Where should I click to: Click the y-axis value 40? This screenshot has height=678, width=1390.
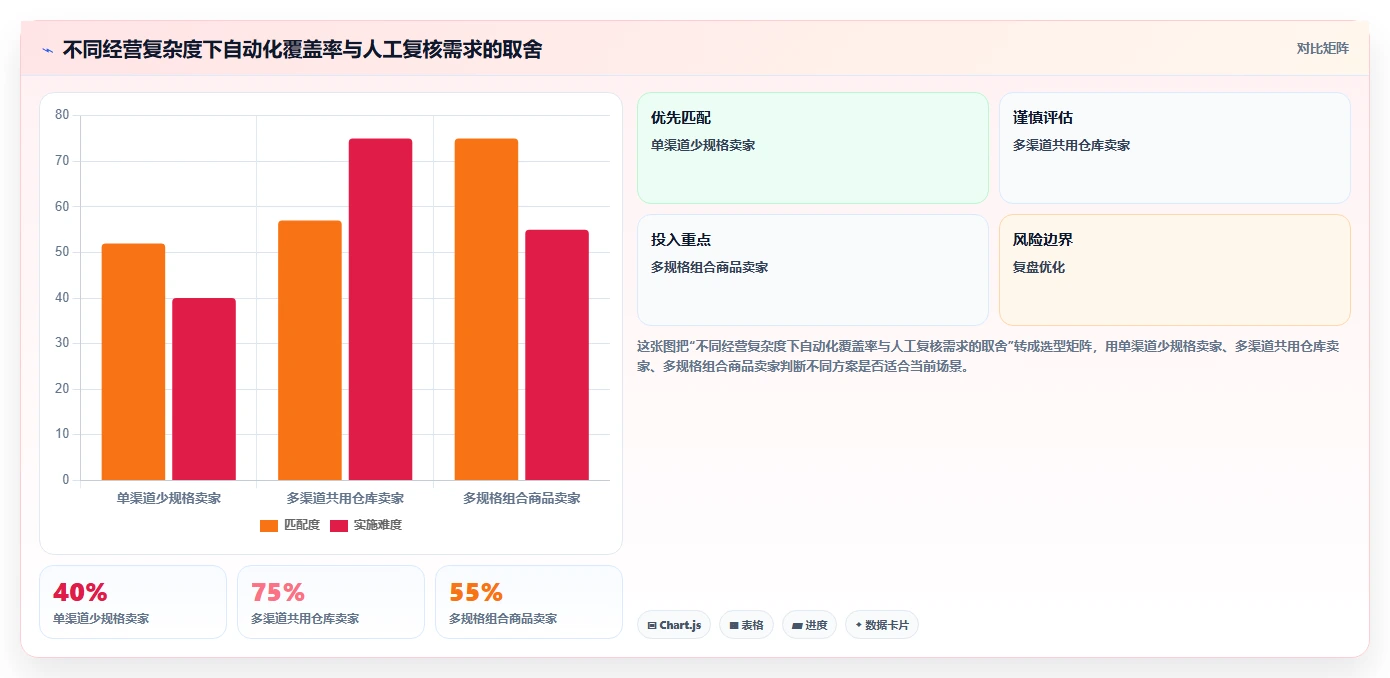tap(62, 298)
